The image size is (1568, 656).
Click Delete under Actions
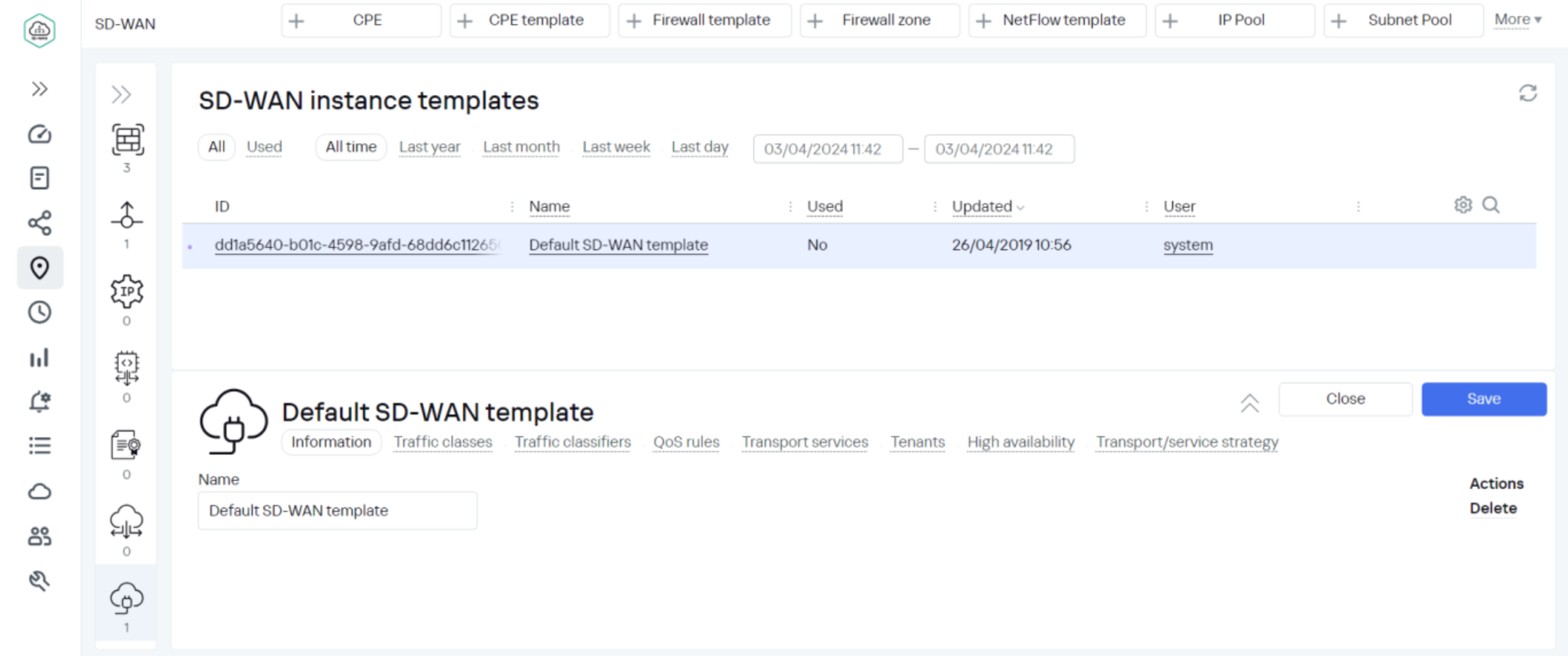tap(1492, 508)
